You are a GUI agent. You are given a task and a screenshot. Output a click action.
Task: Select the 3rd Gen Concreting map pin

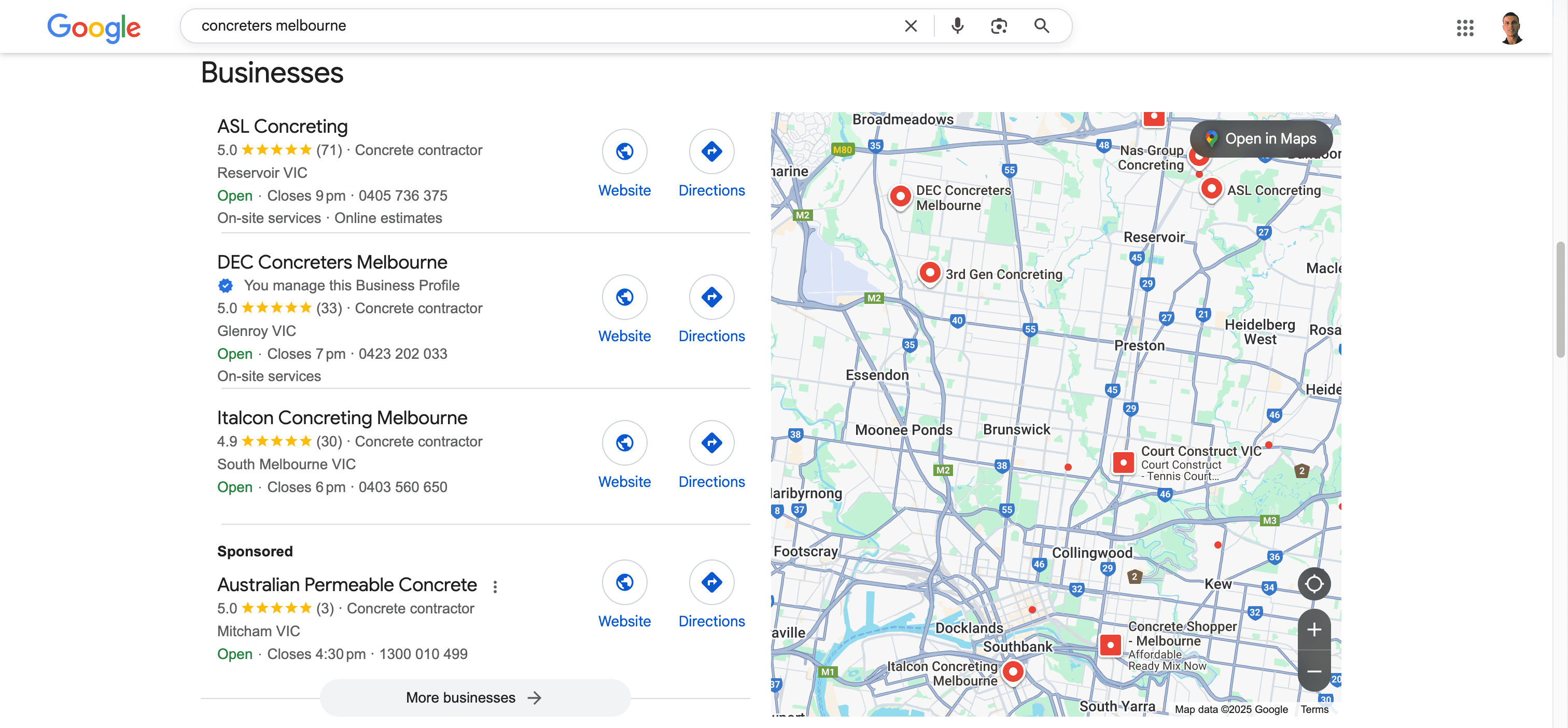(930, 272)
